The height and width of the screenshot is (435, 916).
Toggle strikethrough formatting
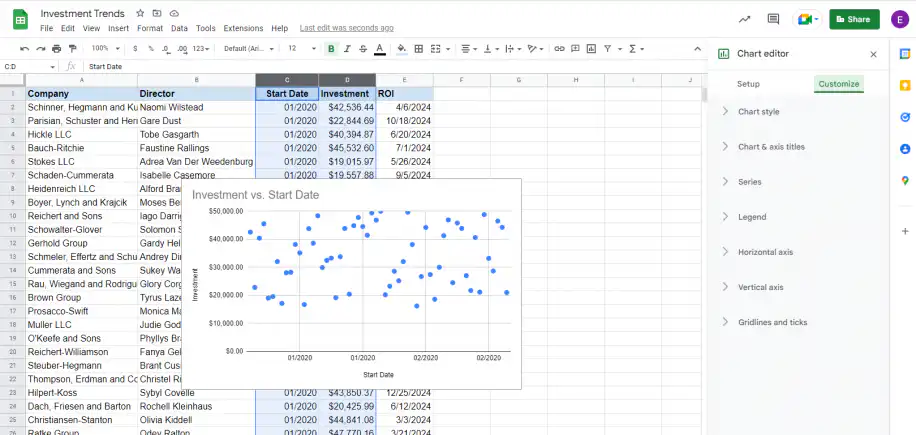tap(363, 49)
